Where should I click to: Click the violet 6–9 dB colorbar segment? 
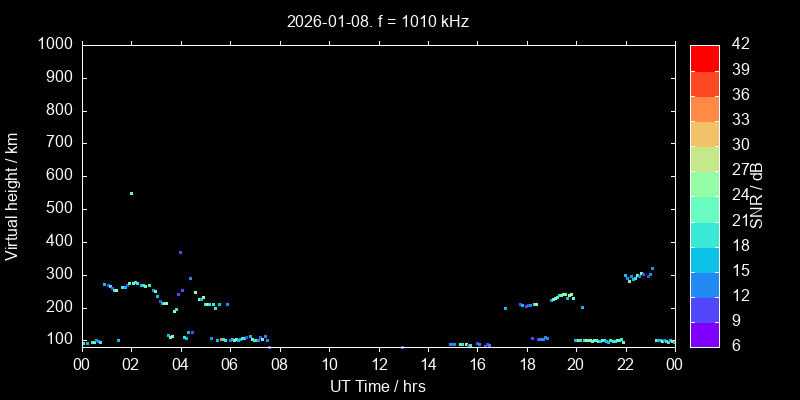[704, 334]
